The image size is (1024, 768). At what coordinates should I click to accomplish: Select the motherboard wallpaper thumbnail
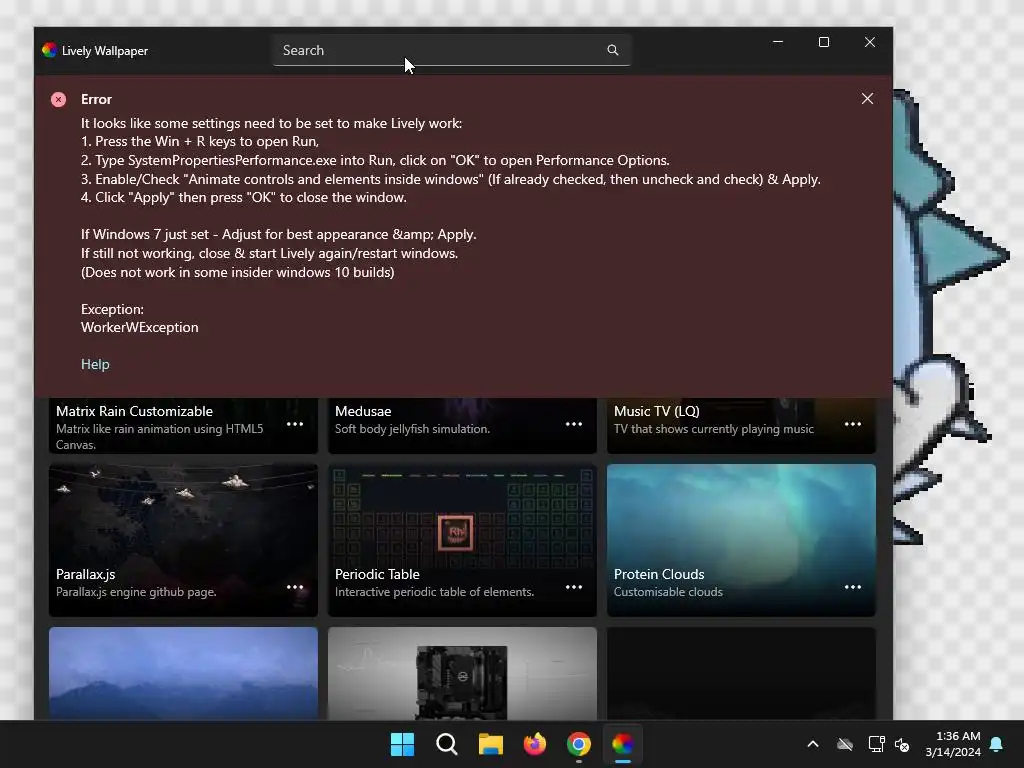point(462,673)
